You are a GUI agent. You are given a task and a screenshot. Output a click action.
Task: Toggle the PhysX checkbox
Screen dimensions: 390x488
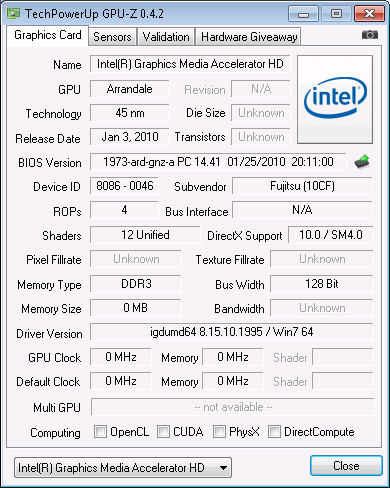[x=219, y=431]
